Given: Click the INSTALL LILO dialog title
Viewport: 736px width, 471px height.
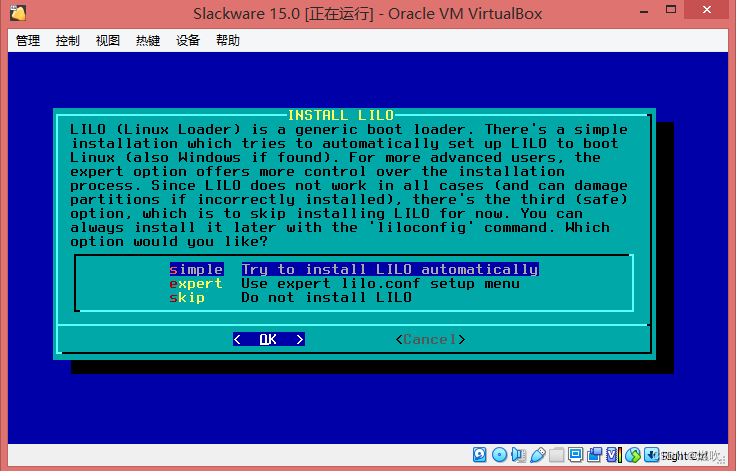Looking at the screenshot, I should tap(341, 115).
